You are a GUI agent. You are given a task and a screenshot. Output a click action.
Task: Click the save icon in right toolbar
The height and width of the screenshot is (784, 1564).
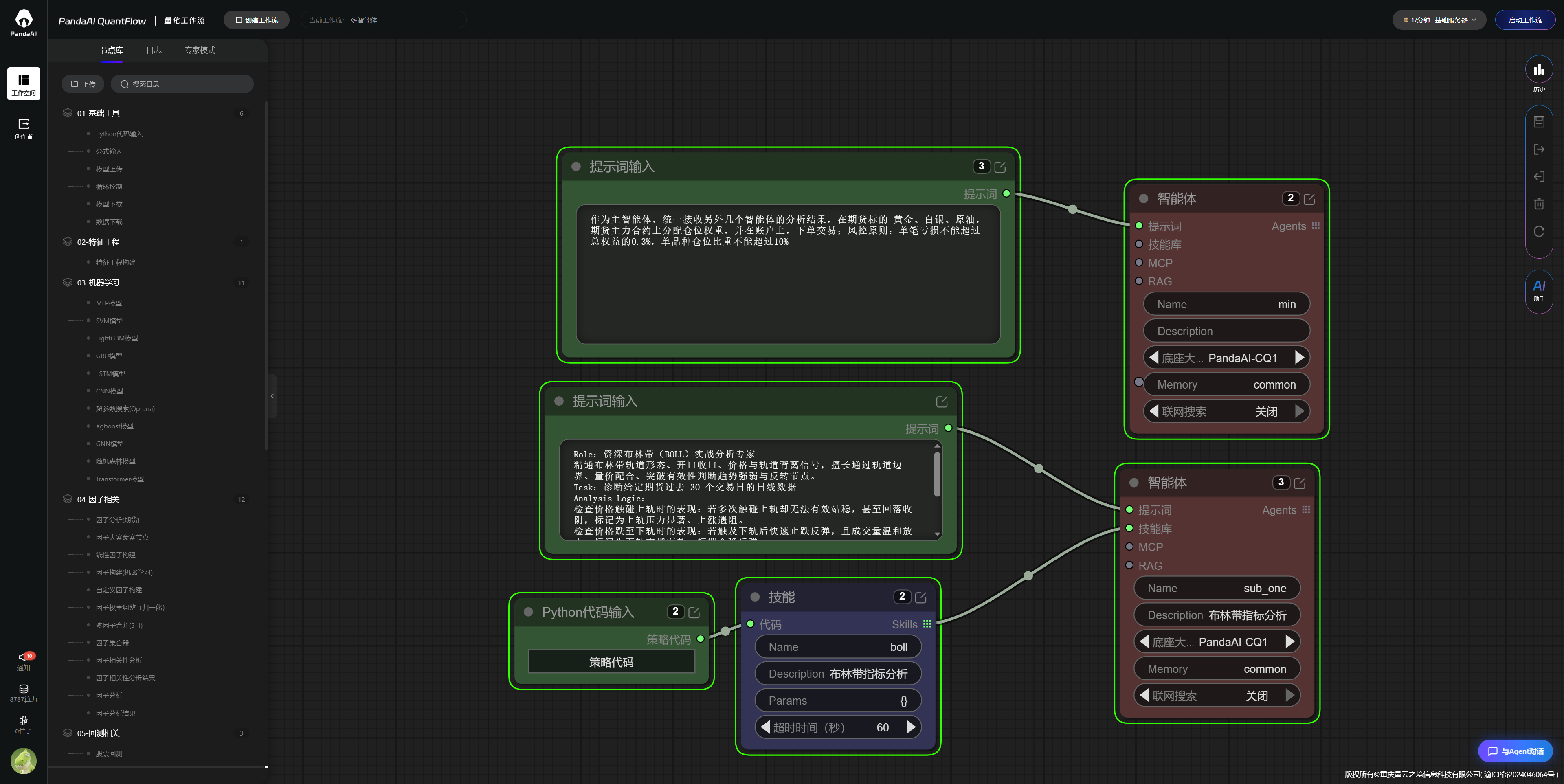pyautogui.click(x=1538, y=122)
